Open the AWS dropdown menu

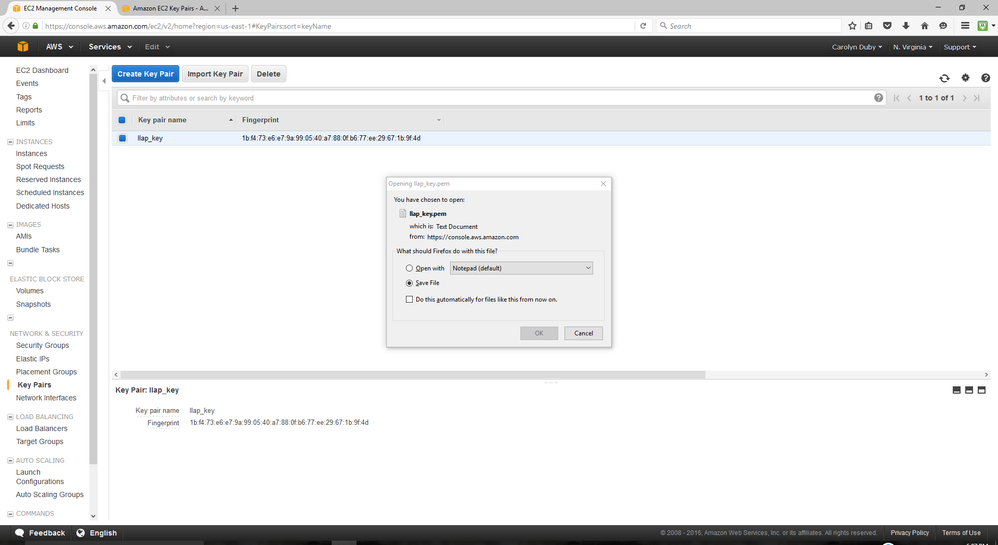click(x=59, y=46)
